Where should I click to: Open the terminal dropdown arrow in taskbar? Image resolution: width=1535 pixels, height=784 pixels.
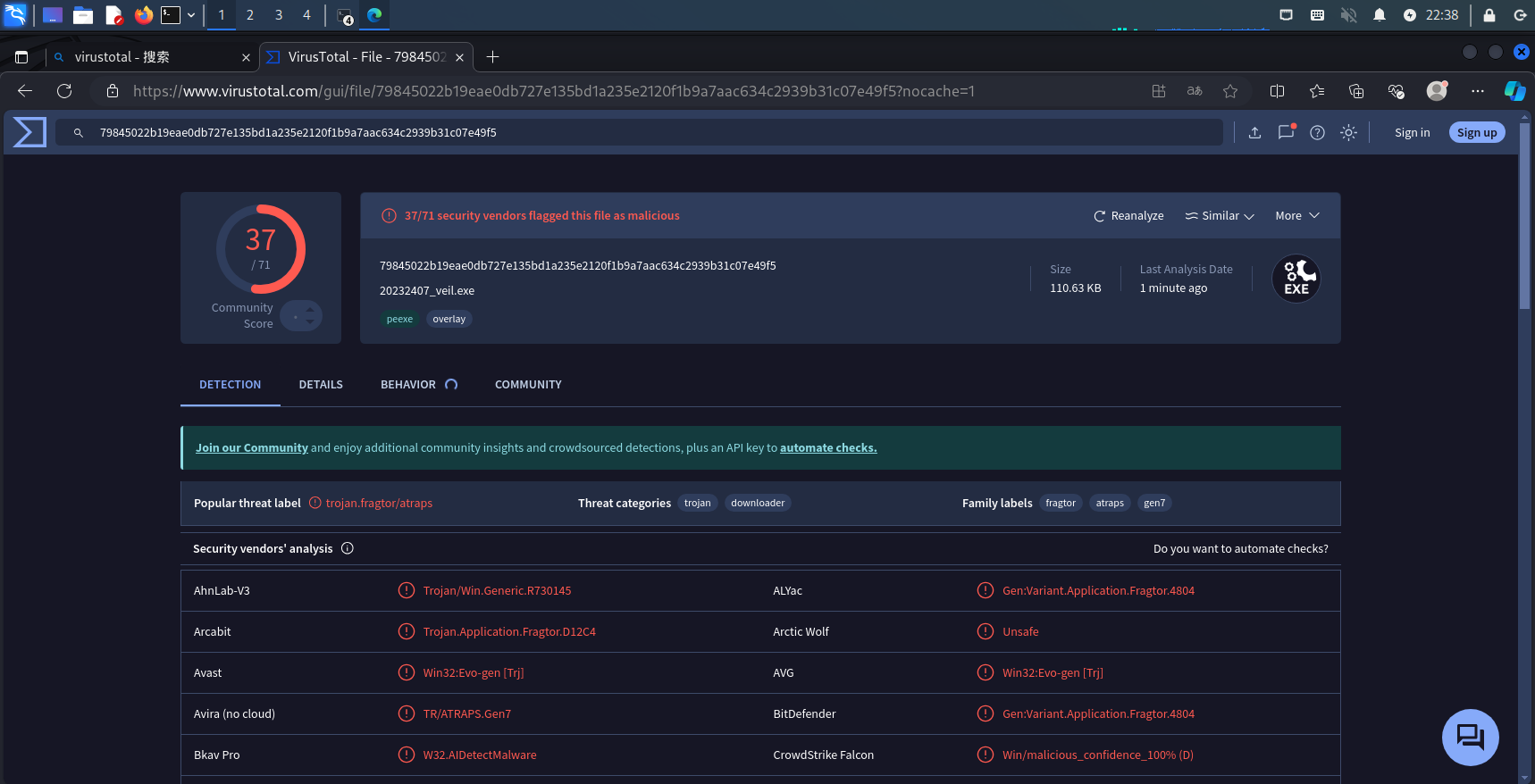click(x=191, y=15)
